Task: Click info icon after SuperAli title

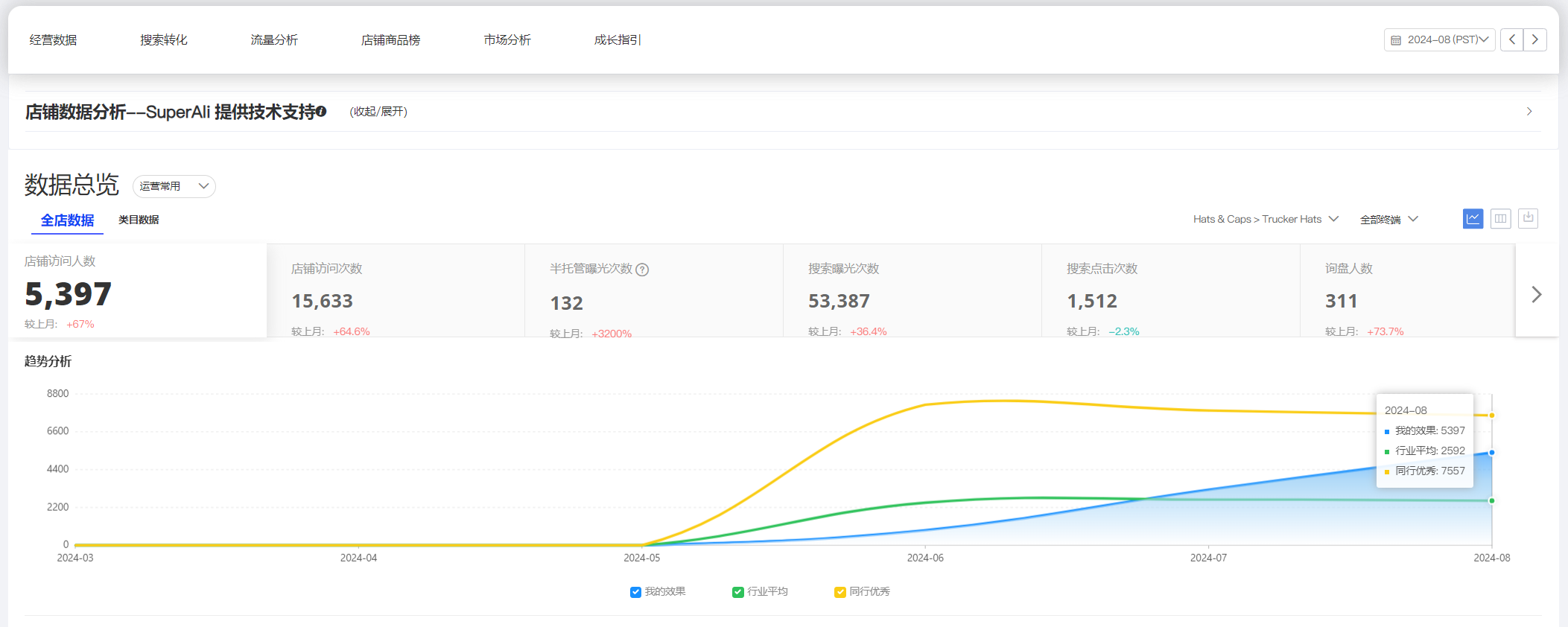Action: pos(321,112)
